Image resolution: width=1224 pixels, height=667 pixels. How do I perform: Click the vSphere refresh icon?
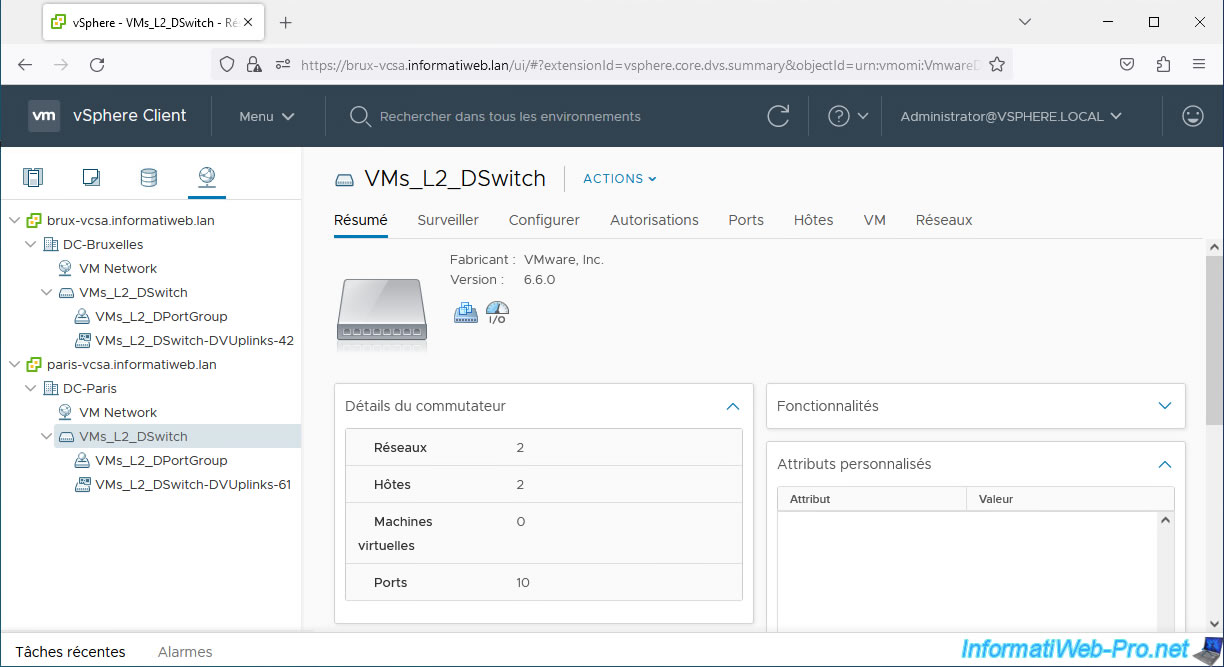pos(778,116)
